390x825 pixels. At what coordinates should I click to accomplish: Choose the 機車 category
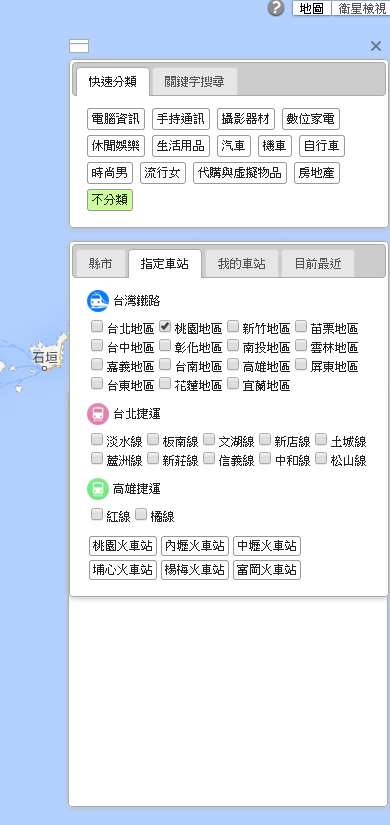point(275,146)
